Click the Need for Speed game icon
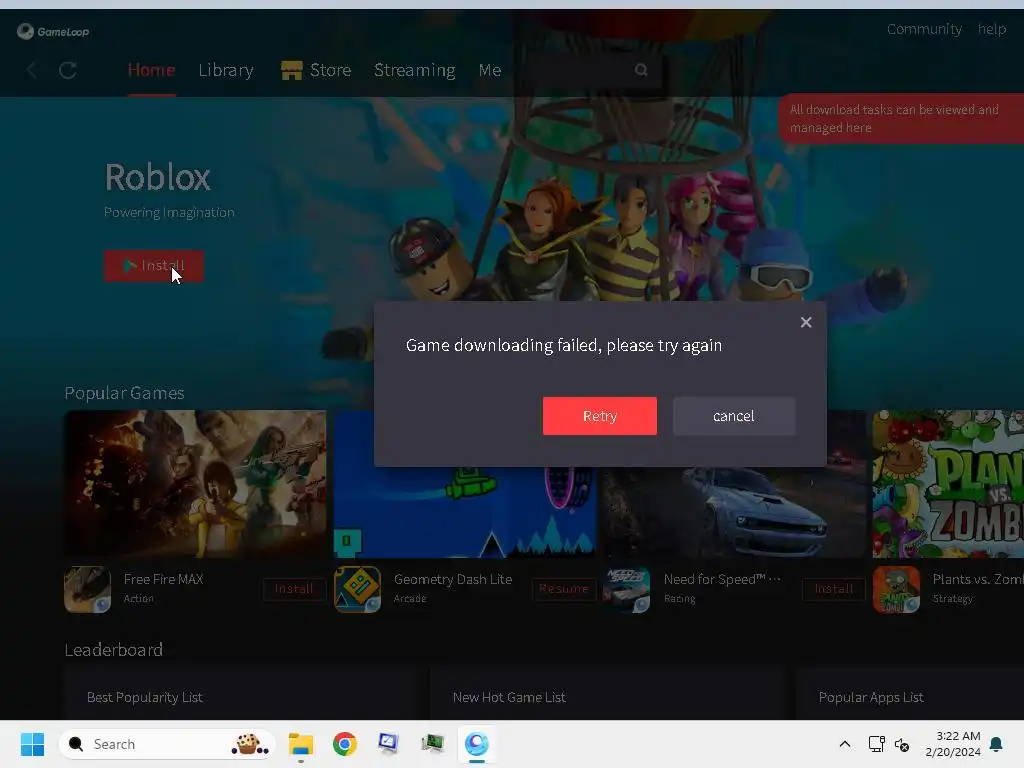 pyautogui.click(x=627, y=589)
